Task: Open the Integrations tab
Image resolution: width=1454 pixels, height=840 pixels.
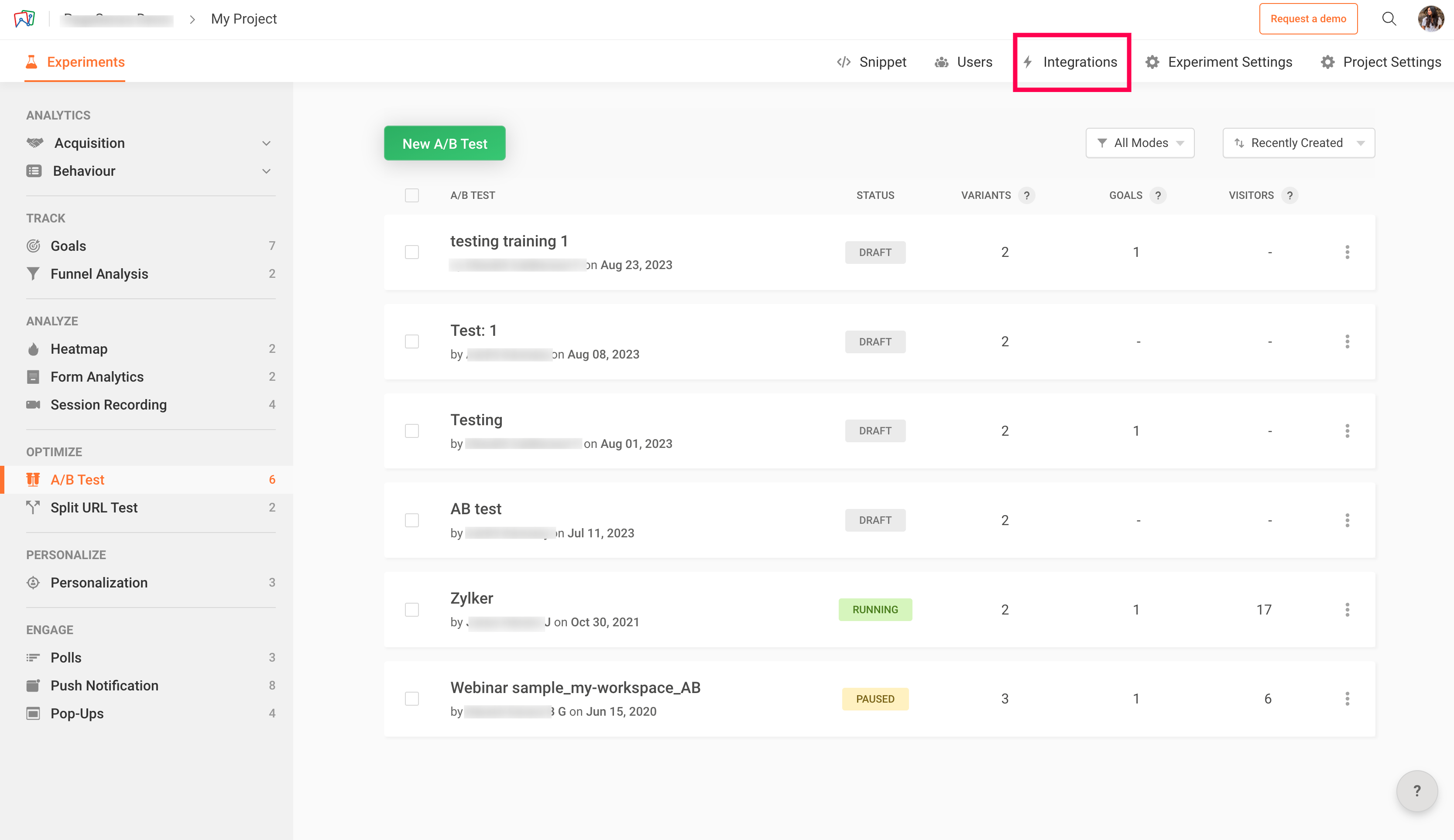Action: [1071, 62]
